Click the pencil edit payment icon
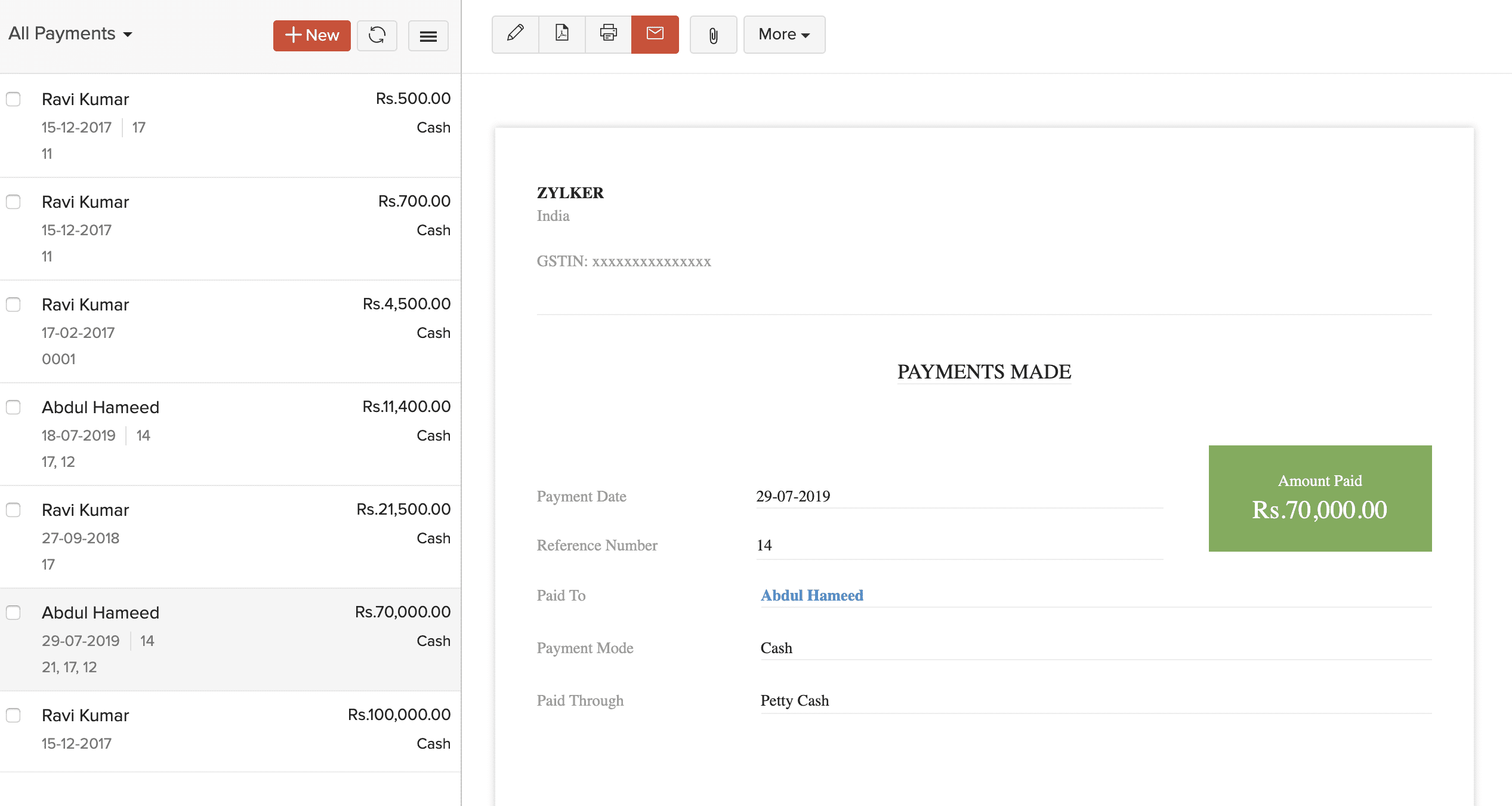Image resolution: width=1512 pixels, height=806 pixels. click(x=515, y=34)
